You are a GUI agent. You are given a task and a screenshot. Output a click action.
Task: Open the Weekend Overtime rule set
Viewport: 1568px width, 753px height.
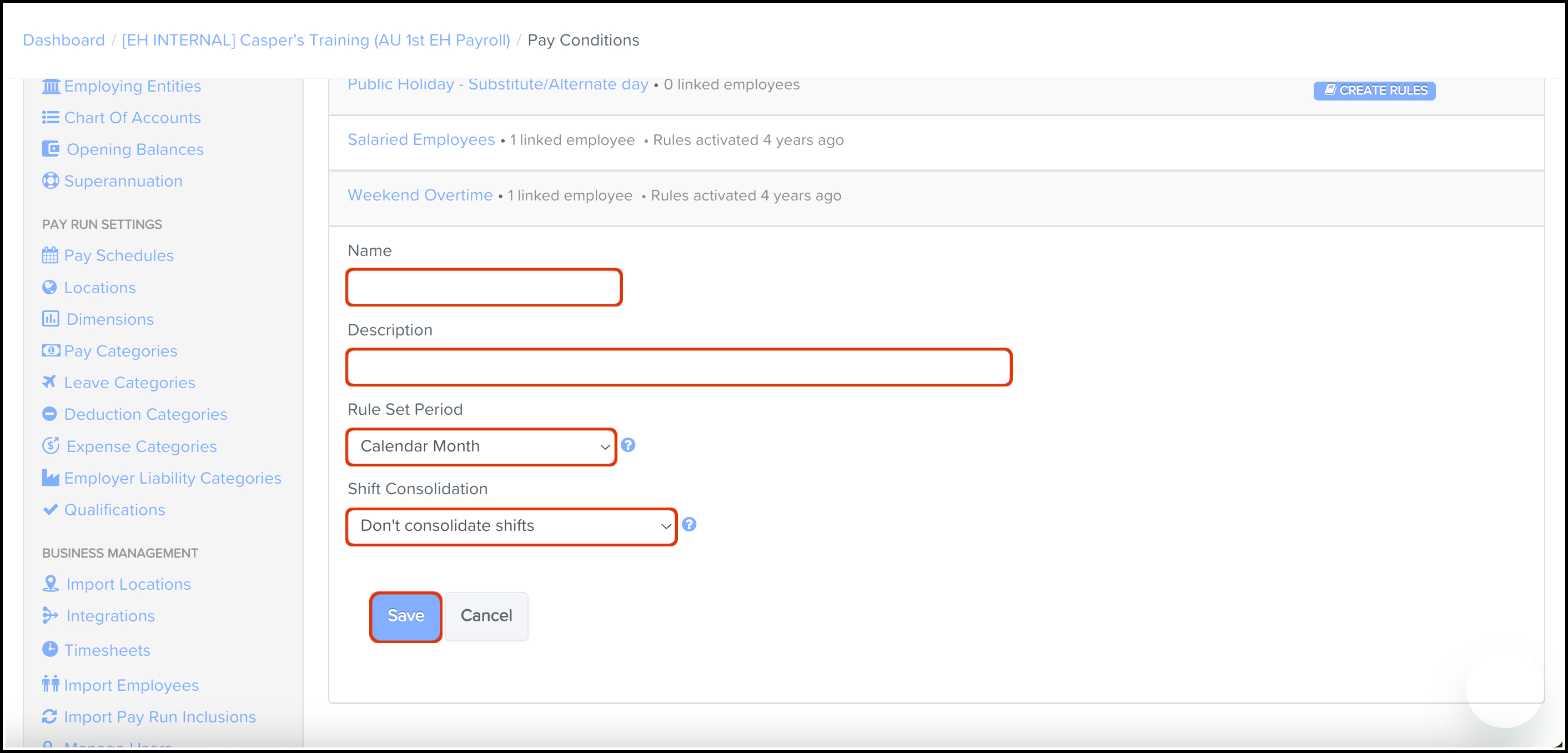(x=420, y=195)
